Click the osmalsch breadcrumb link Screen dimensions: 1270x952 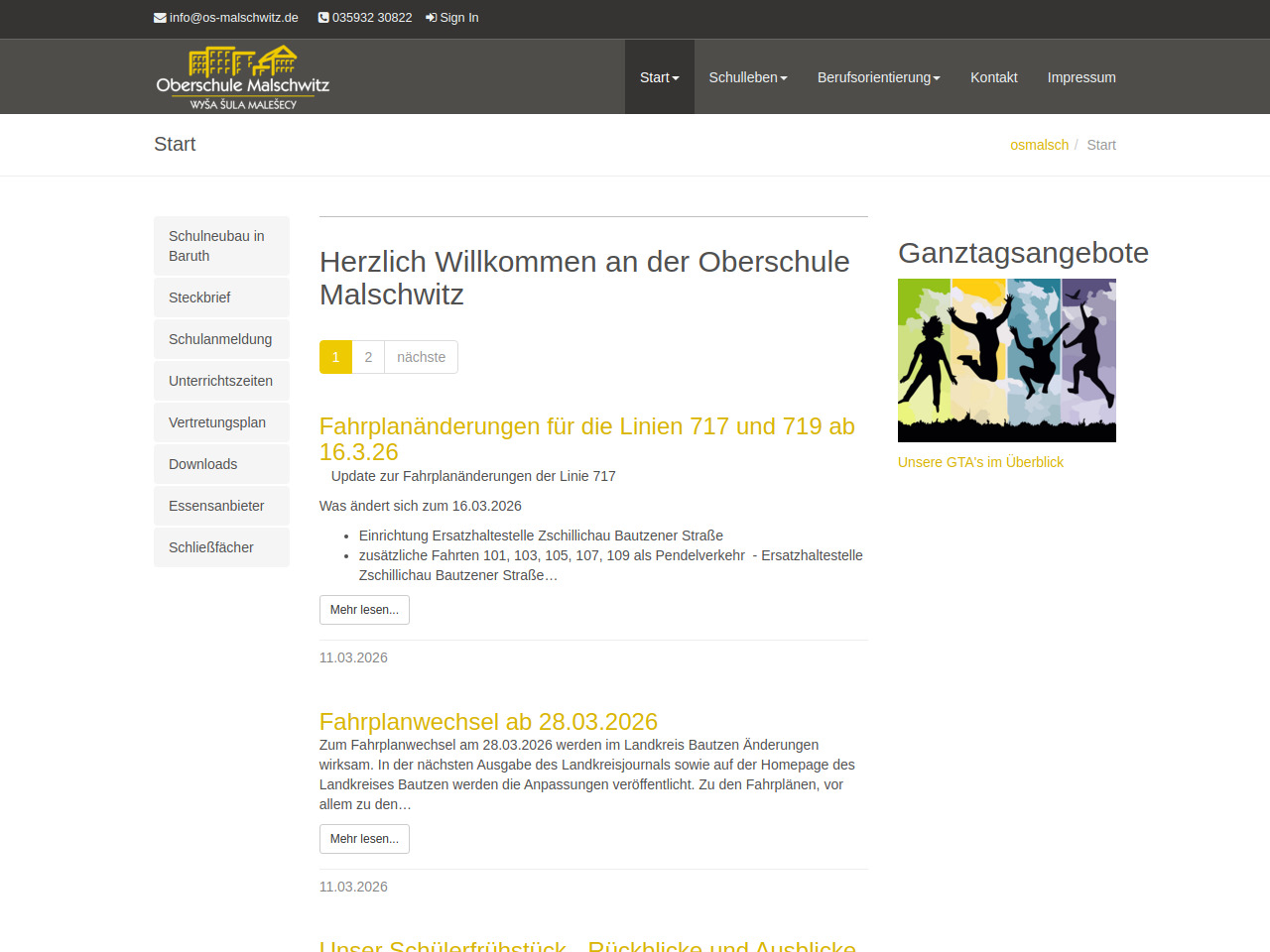point(1039,145)
